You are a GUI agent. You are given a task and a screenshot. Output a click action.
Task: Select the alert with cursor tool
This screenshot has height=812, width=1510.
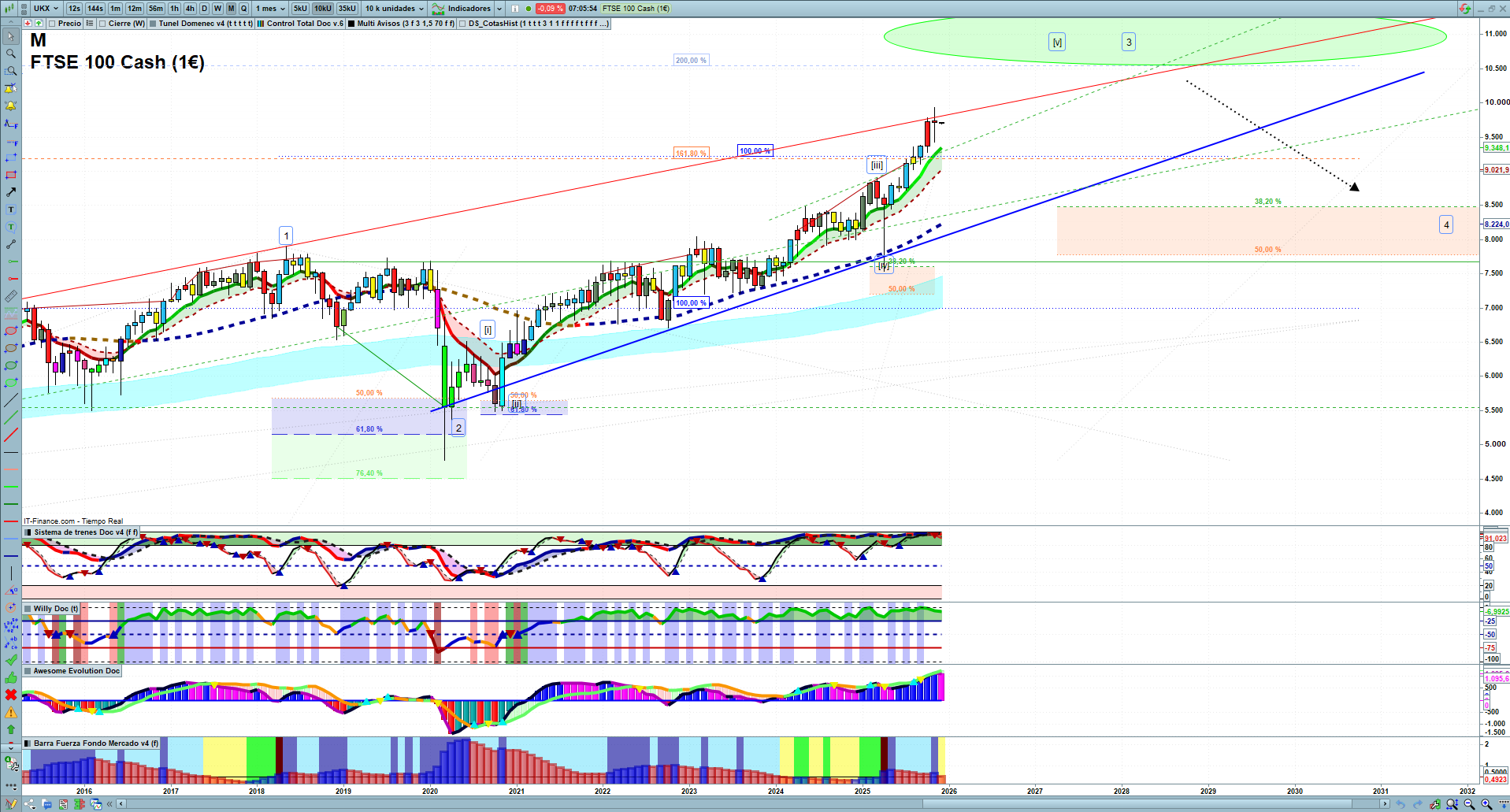click(11, 88)
